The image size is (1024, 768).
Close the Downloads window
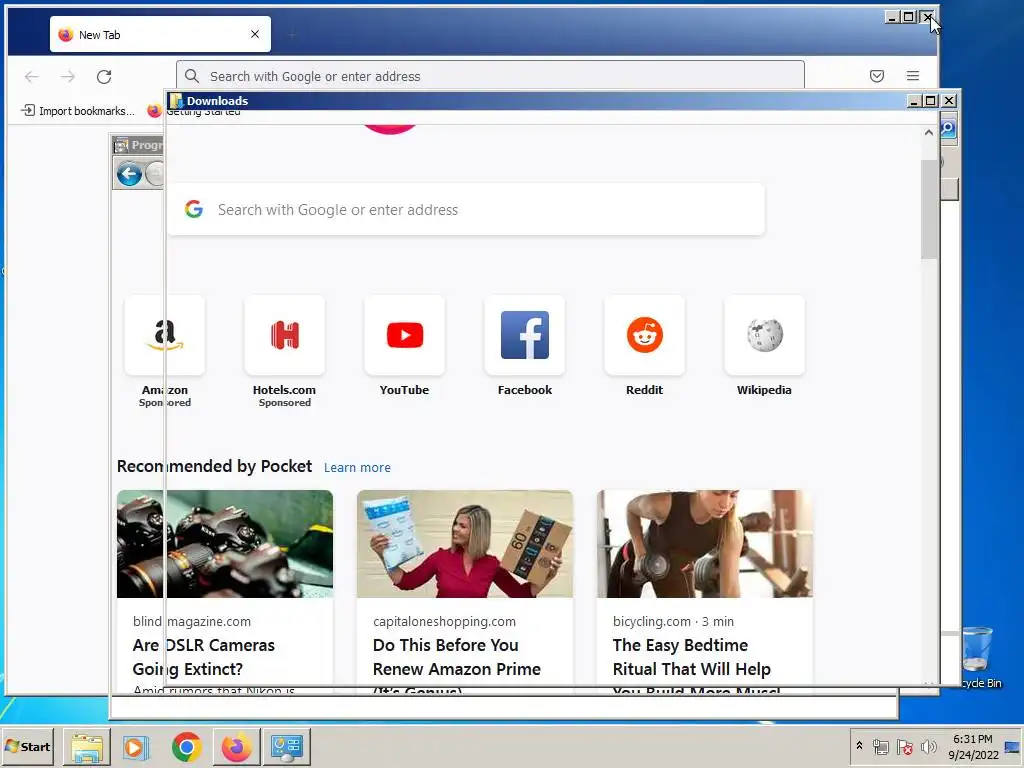pyautogui.click(x=949, y=101)
